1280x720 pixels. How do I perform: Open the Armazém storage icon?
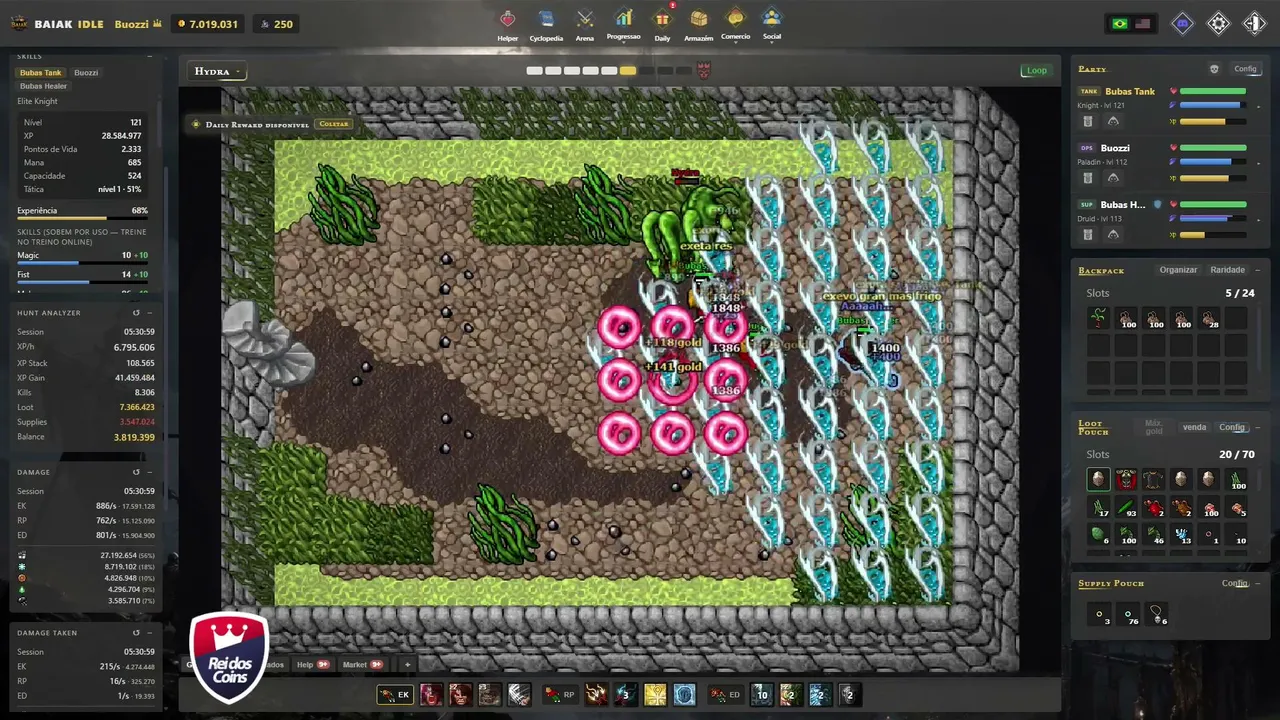699,19
